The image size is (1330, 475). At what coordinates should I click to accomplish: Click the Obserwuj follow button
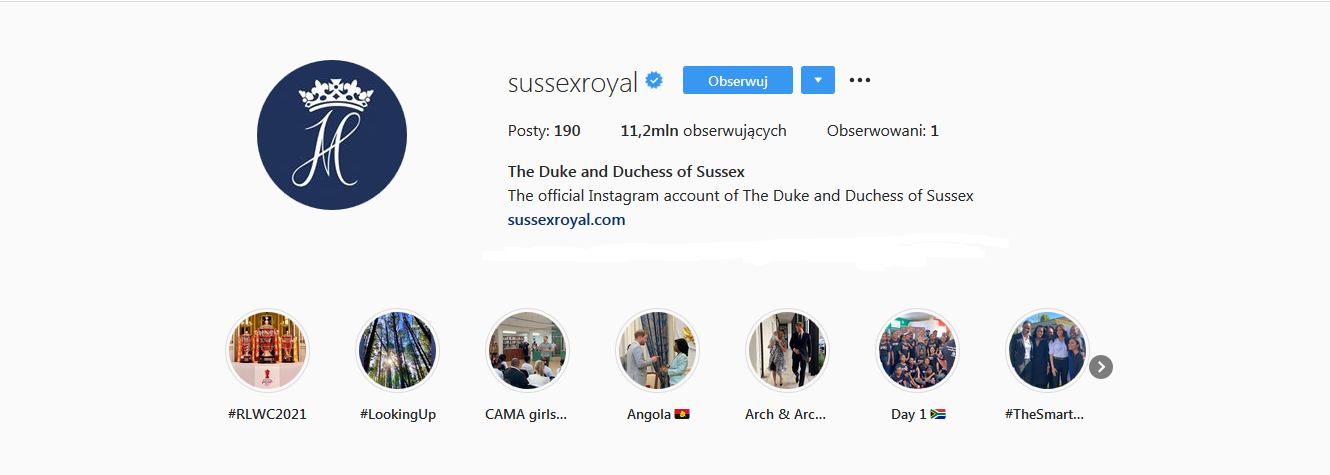[x=738, y=80]
